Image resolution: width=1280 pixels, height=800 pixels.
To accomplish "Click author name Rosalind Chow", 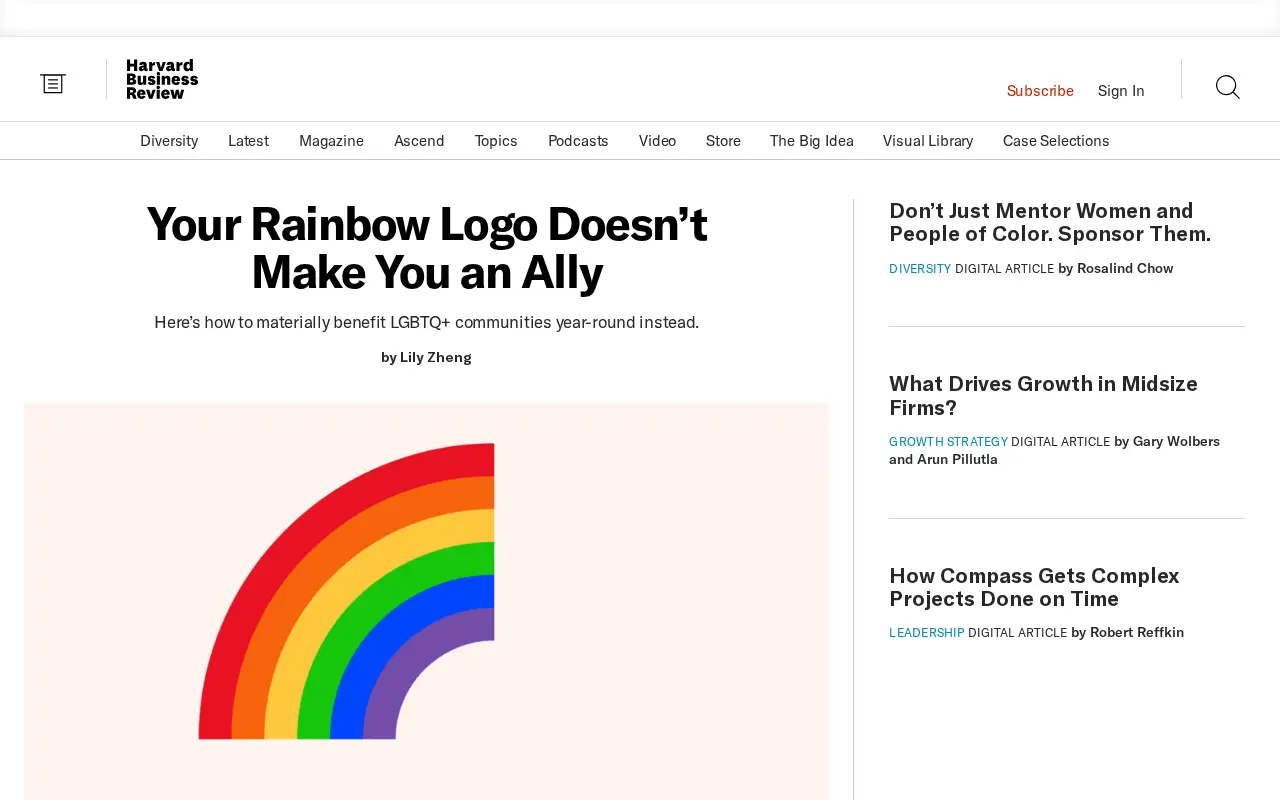I will [1125, 268].
